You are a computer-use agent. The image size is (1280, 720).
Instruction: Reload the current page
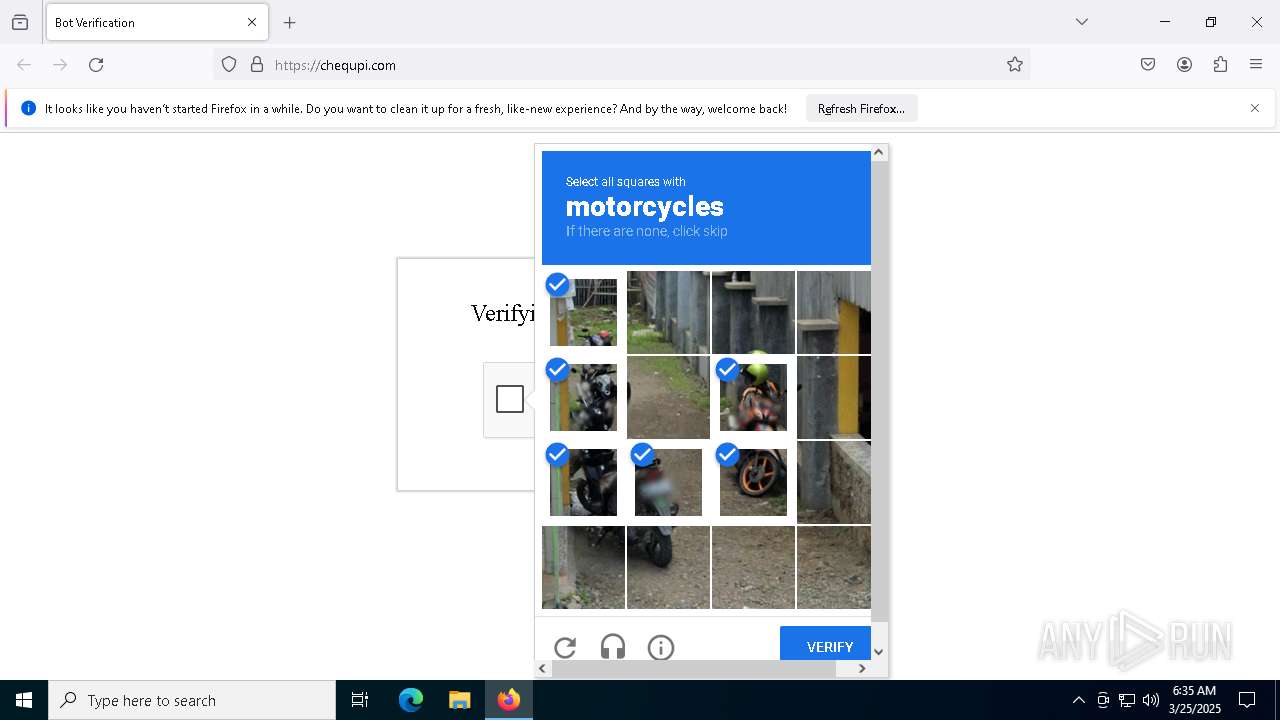(x=96, y=65)
